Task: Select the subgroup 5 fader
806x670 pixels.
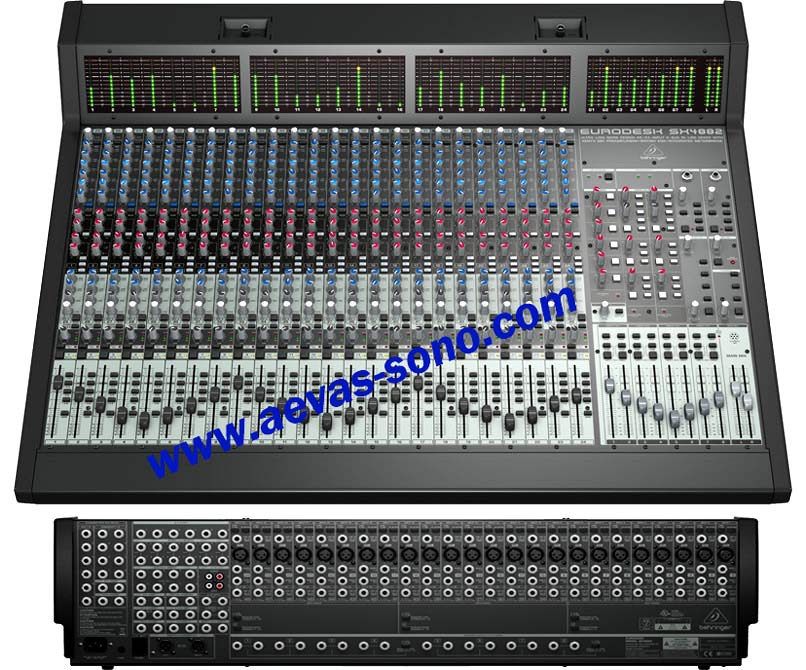Action: point(674,419)
